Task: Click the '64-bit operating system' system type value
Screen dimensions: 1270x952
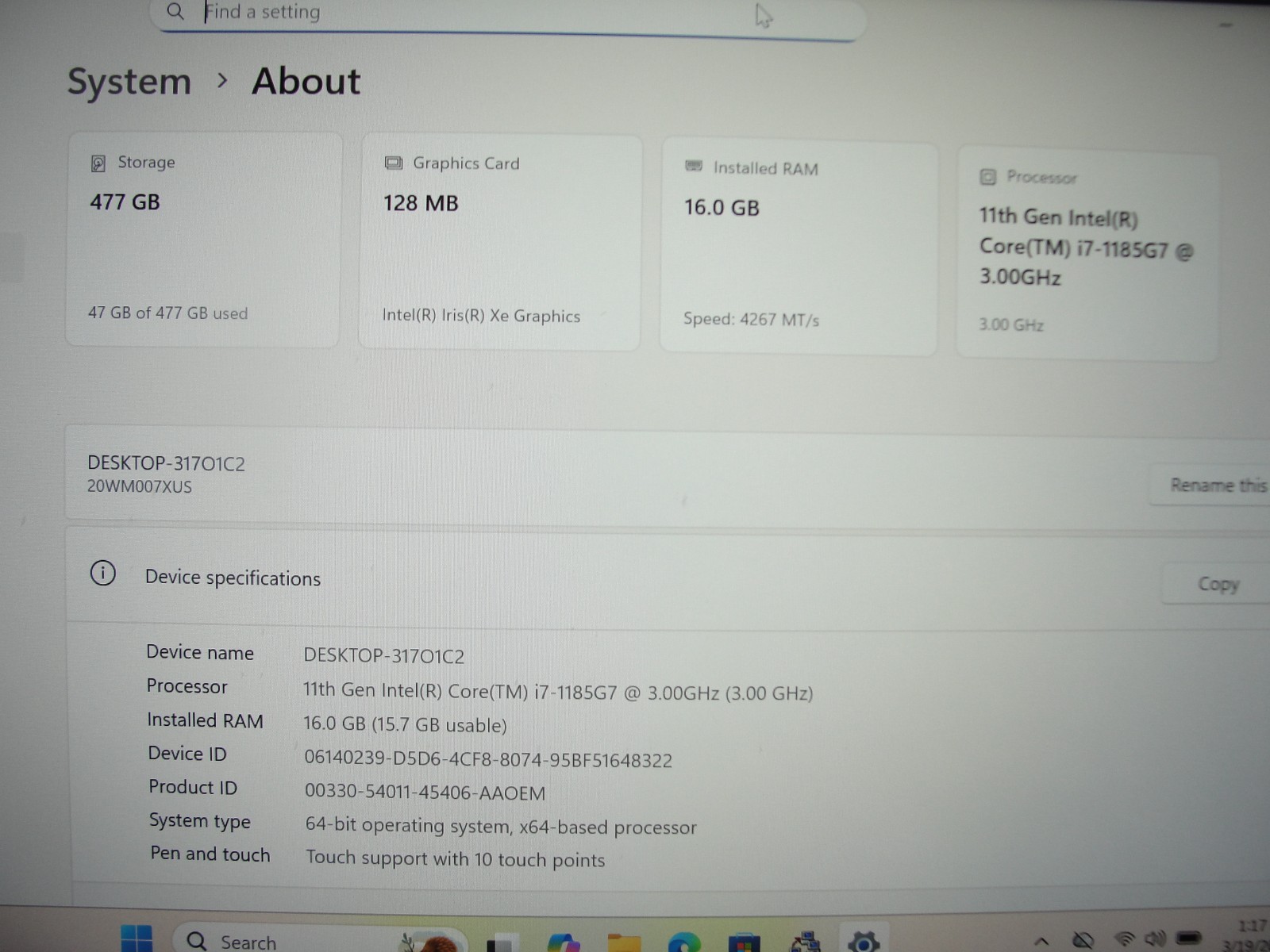Action: pyautogui.click(x=501, y=826)
